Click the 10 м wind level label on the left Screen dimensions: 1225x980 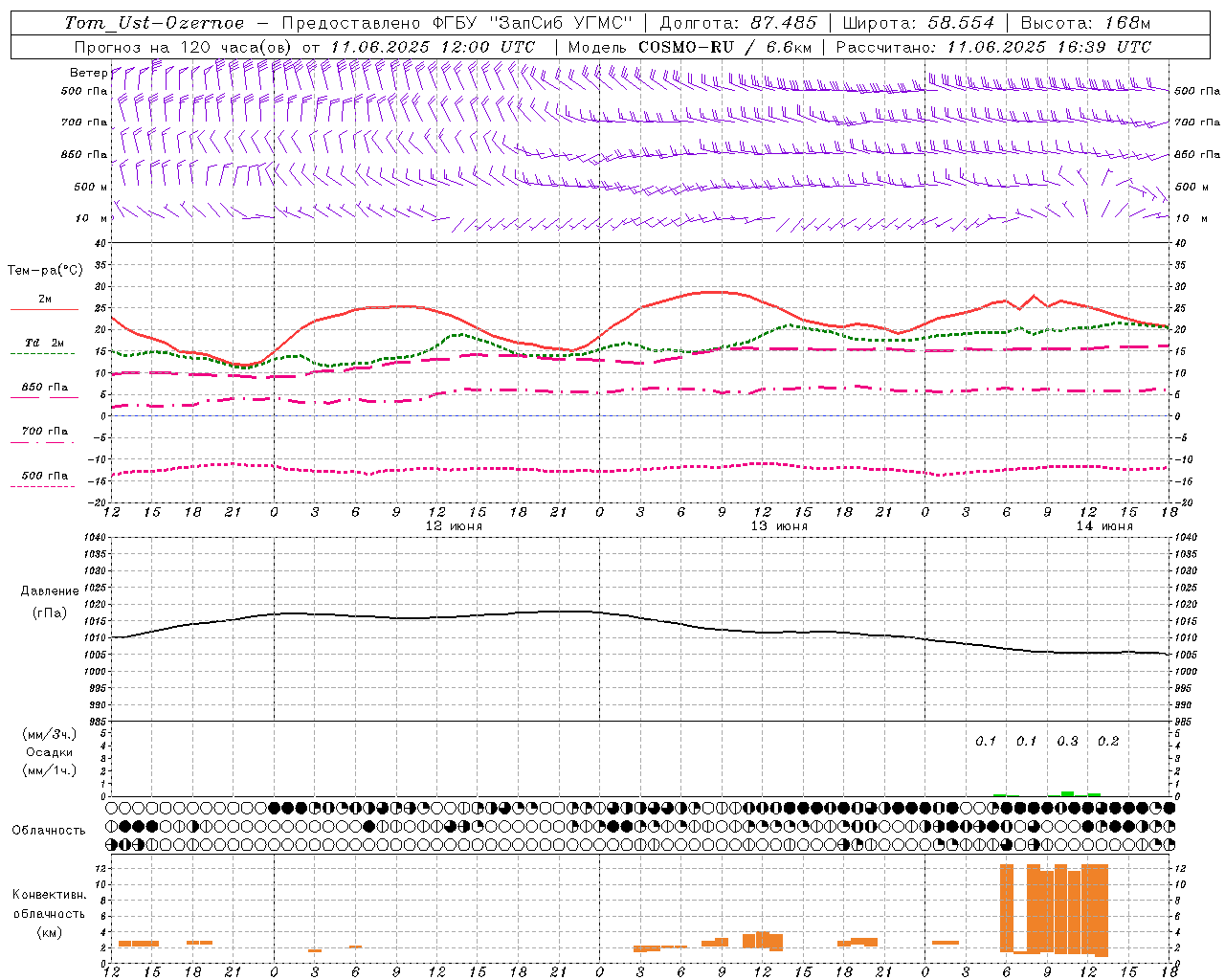tap(92, 218)
